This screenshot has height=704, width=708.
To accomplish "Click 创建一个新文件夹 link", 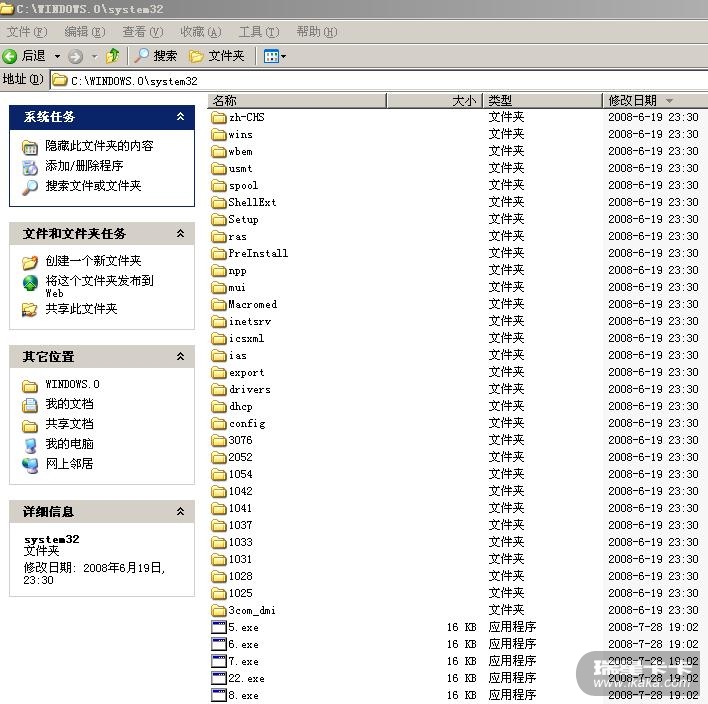I will coord(93,261).
